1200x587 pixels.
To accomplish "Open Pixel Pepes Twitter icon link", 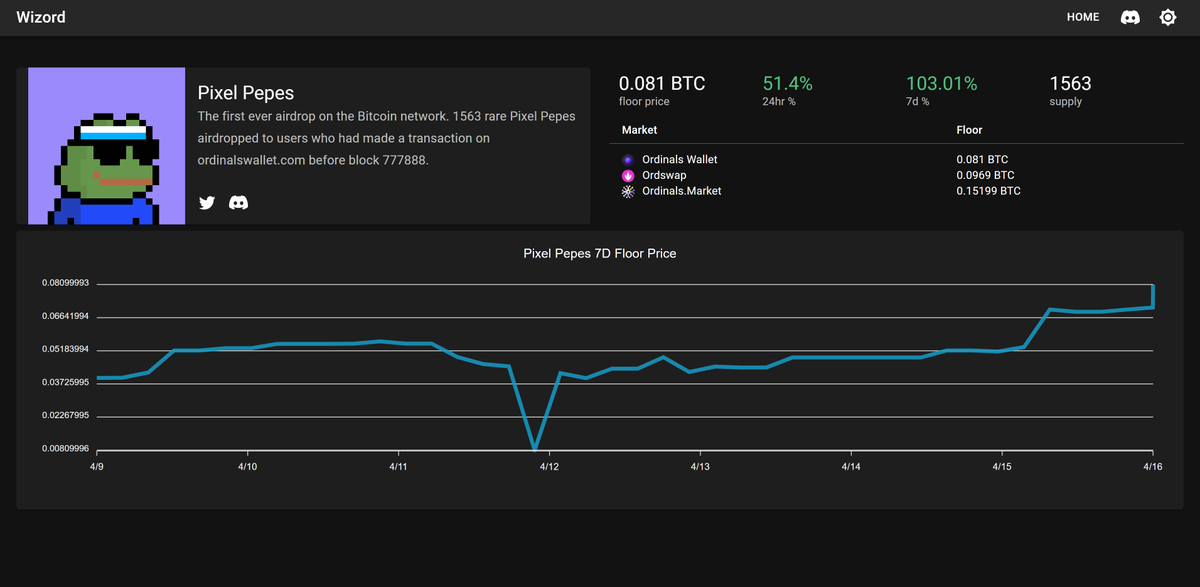I will click(207, 202).
